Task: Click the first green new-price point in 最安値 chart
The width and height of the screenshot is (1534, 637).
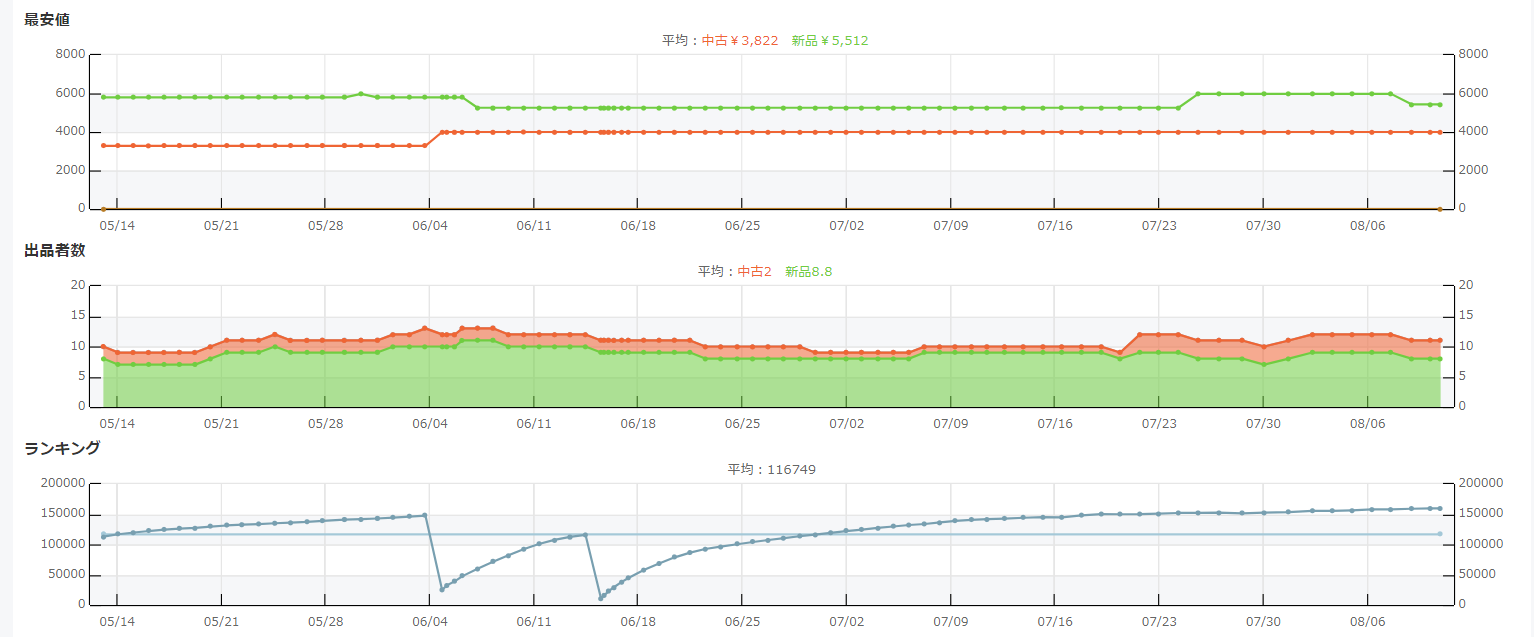Action: click(103, 97)
